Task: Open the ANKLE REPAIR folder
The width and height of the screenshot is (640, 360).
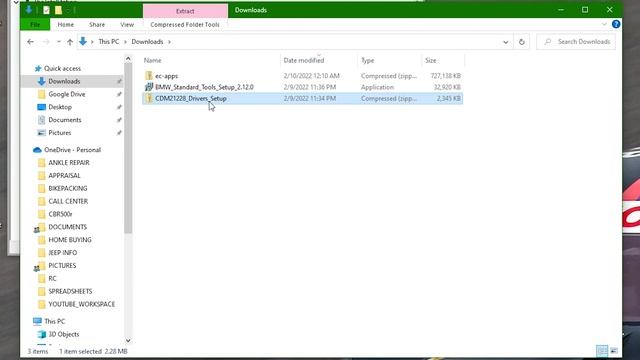Action: 69,162
